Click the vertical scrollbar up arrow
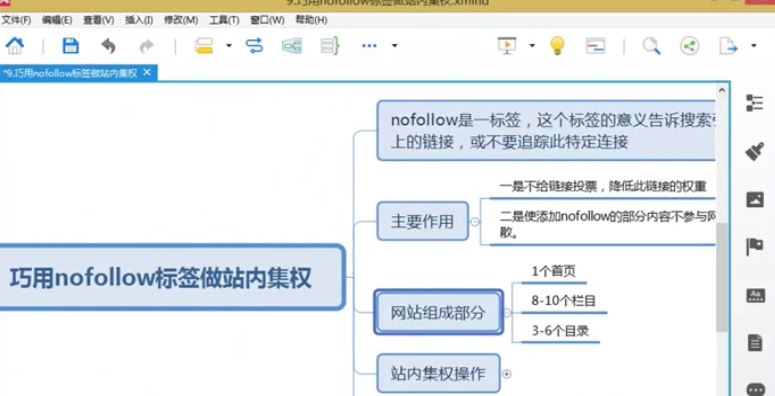Image resolution: width=775 pixels, height=396 pixels. coord(722,90)
